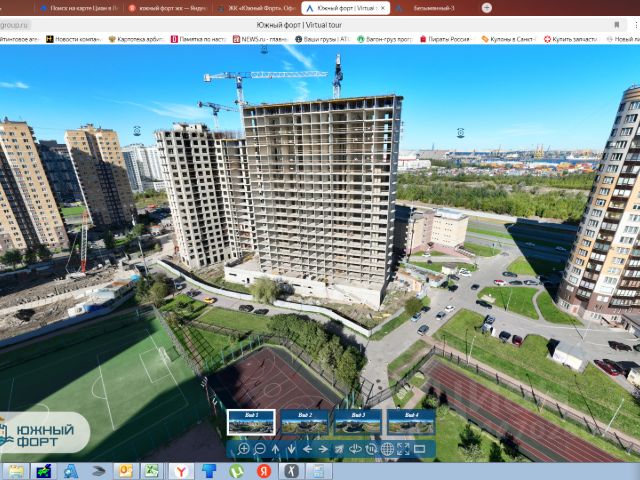
Task: Open the Yandex Browser Y icon in taskbar
Action: 181,471
